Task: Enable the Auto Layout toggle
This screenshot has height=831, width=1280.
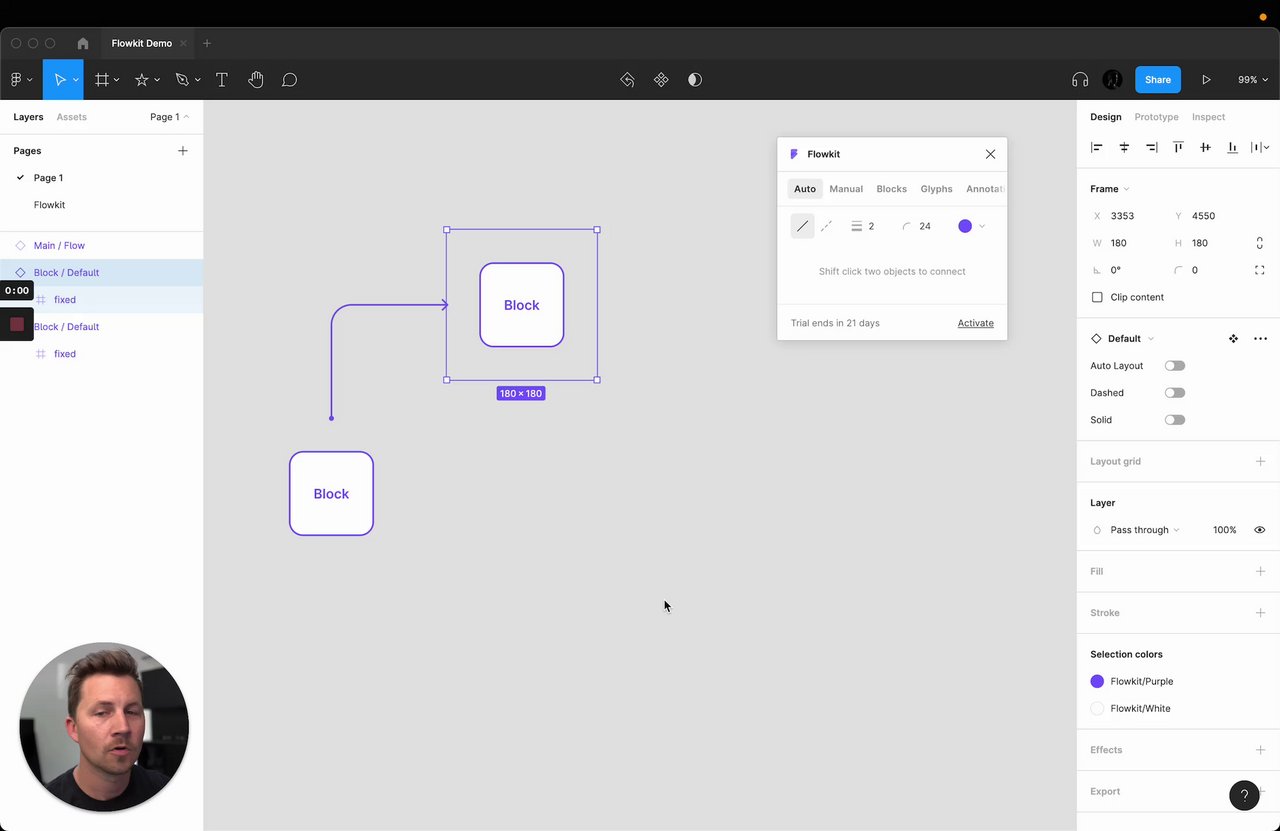Action: [1175, 366]
